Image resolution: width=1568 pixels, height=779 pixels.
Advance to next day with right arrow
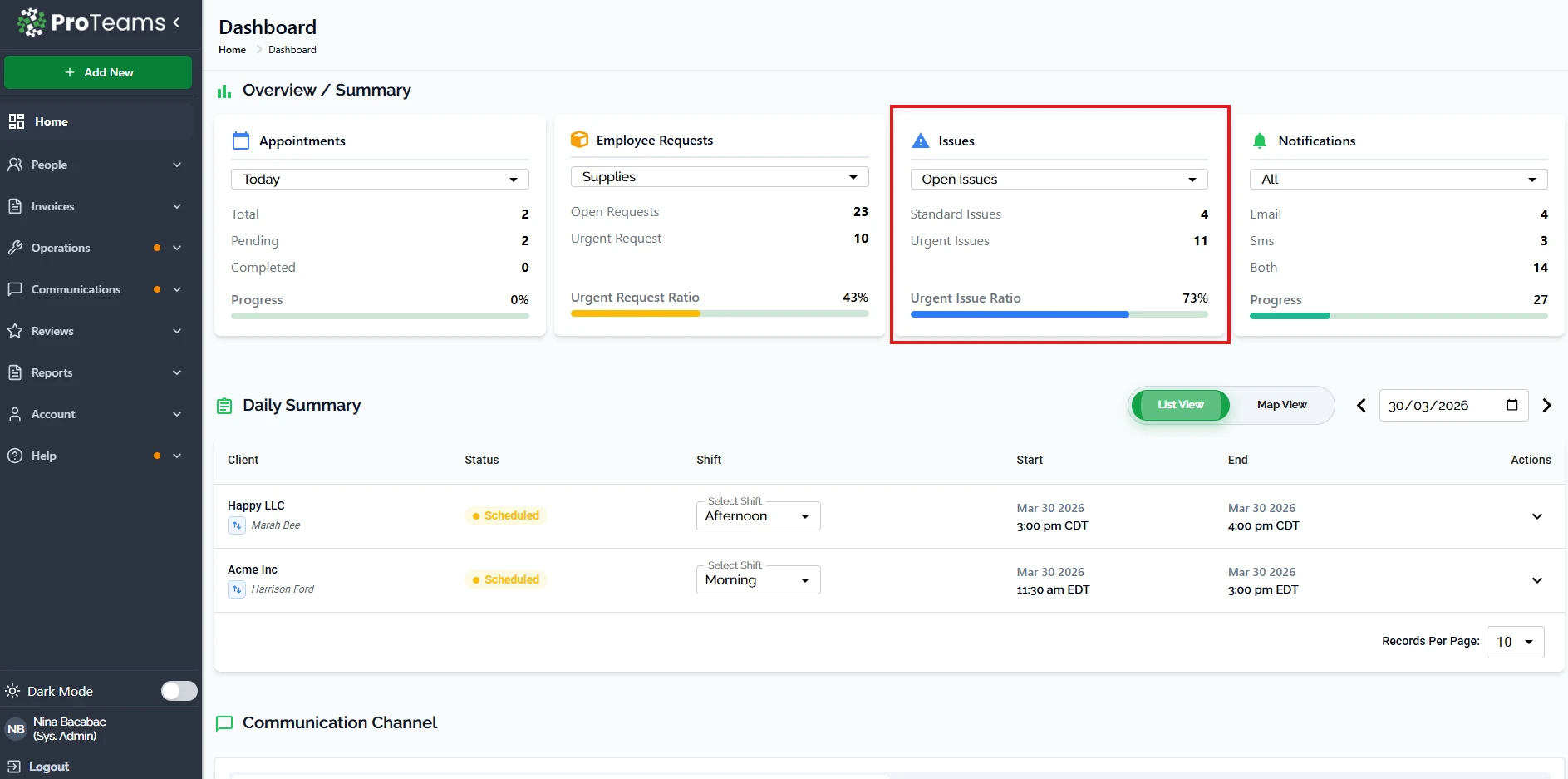[x=1546, y=406]
